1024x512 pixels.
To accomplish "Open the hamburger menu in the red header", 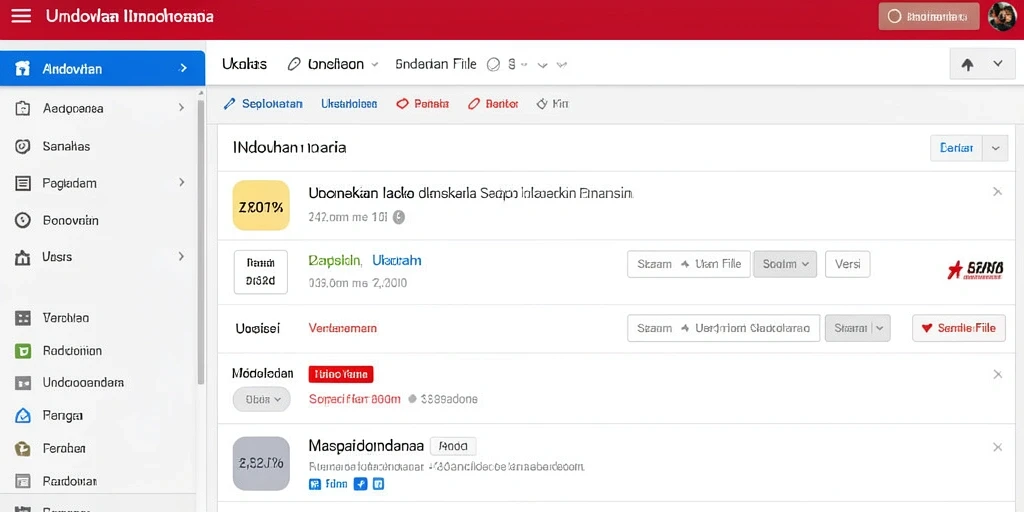I will point(21,16).
